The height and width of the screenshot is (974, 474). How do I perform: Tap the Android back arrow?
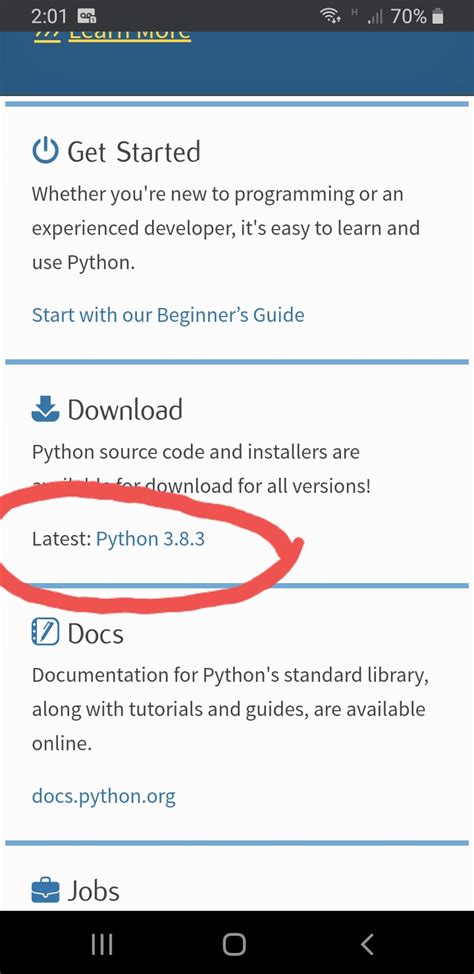tap(367, 944)
